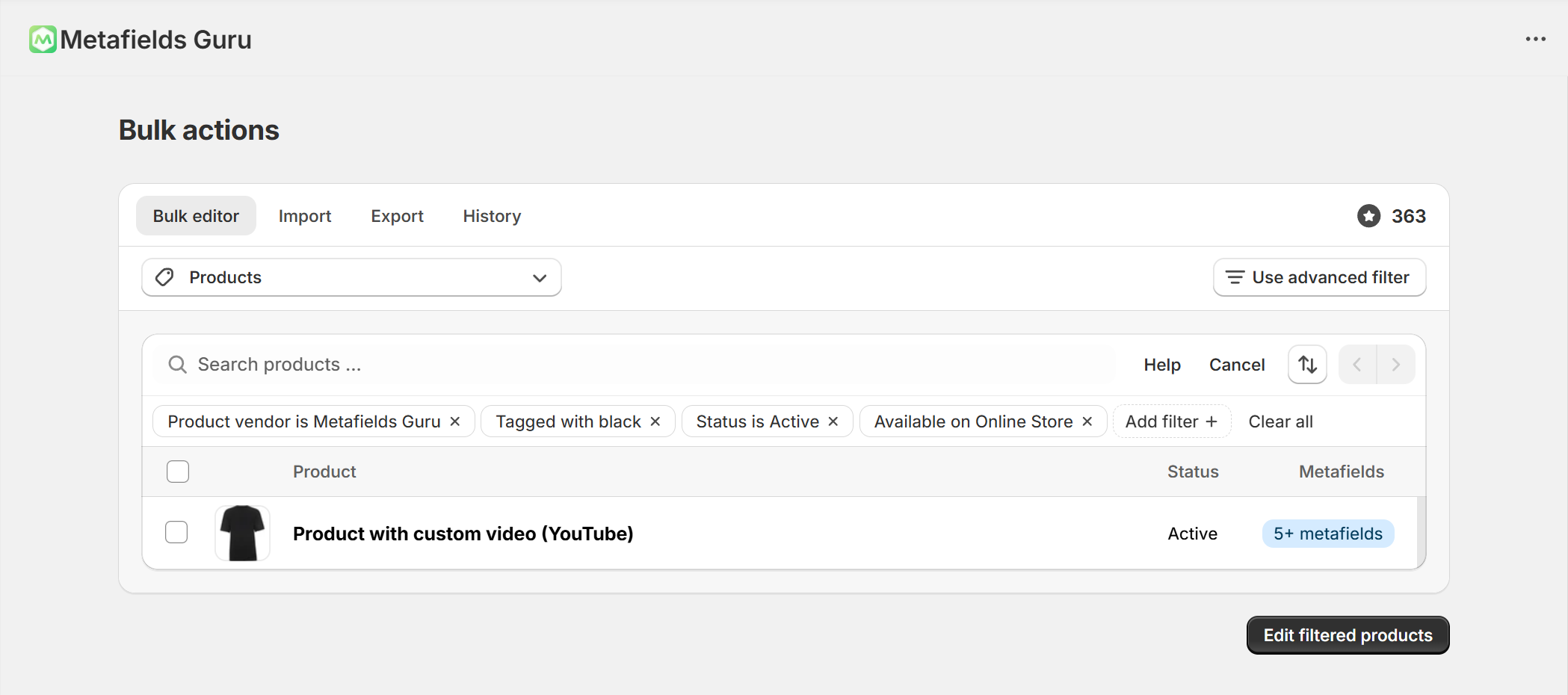Viewport: 1568px width, 695px height.
Task: Open the Add filter menu
Action: coord(1171,421)
